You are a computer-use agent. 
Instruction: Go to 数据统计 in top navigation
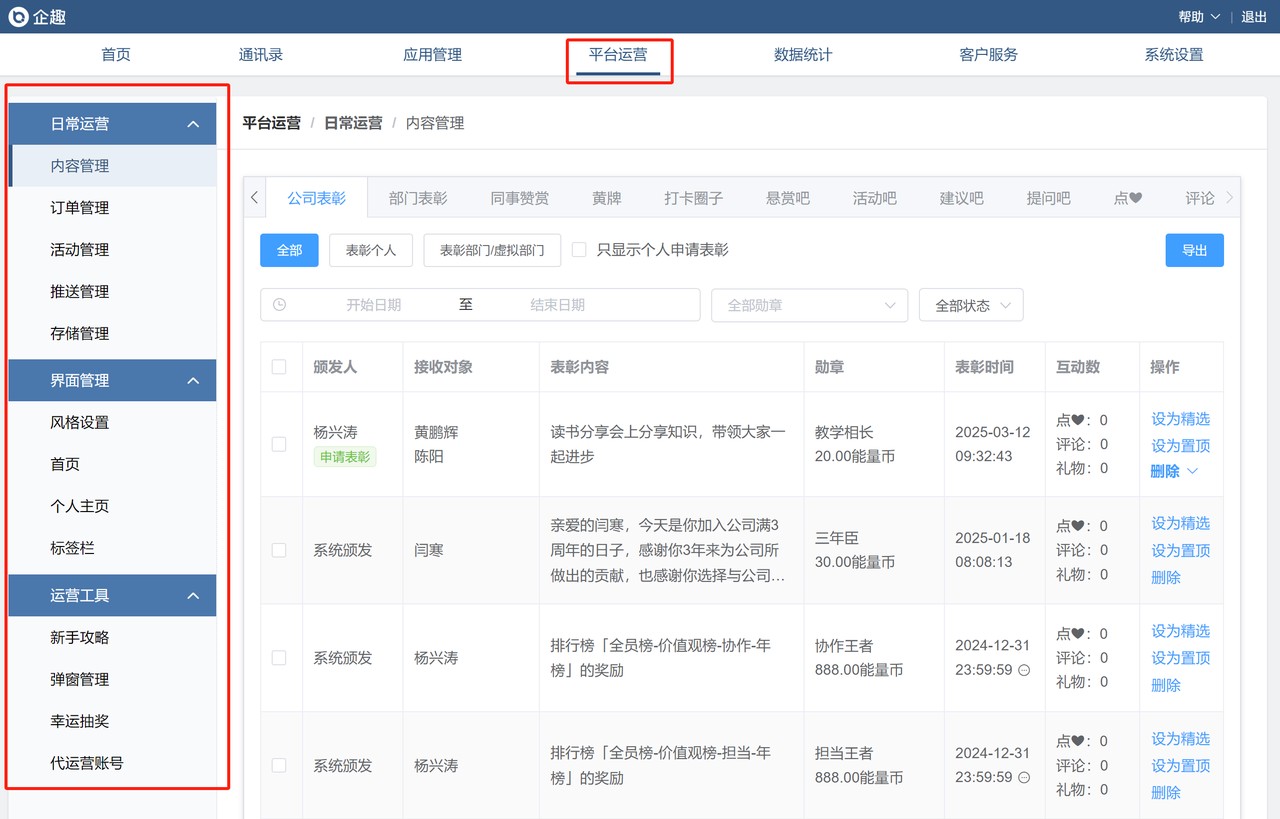tap(803, 55)
